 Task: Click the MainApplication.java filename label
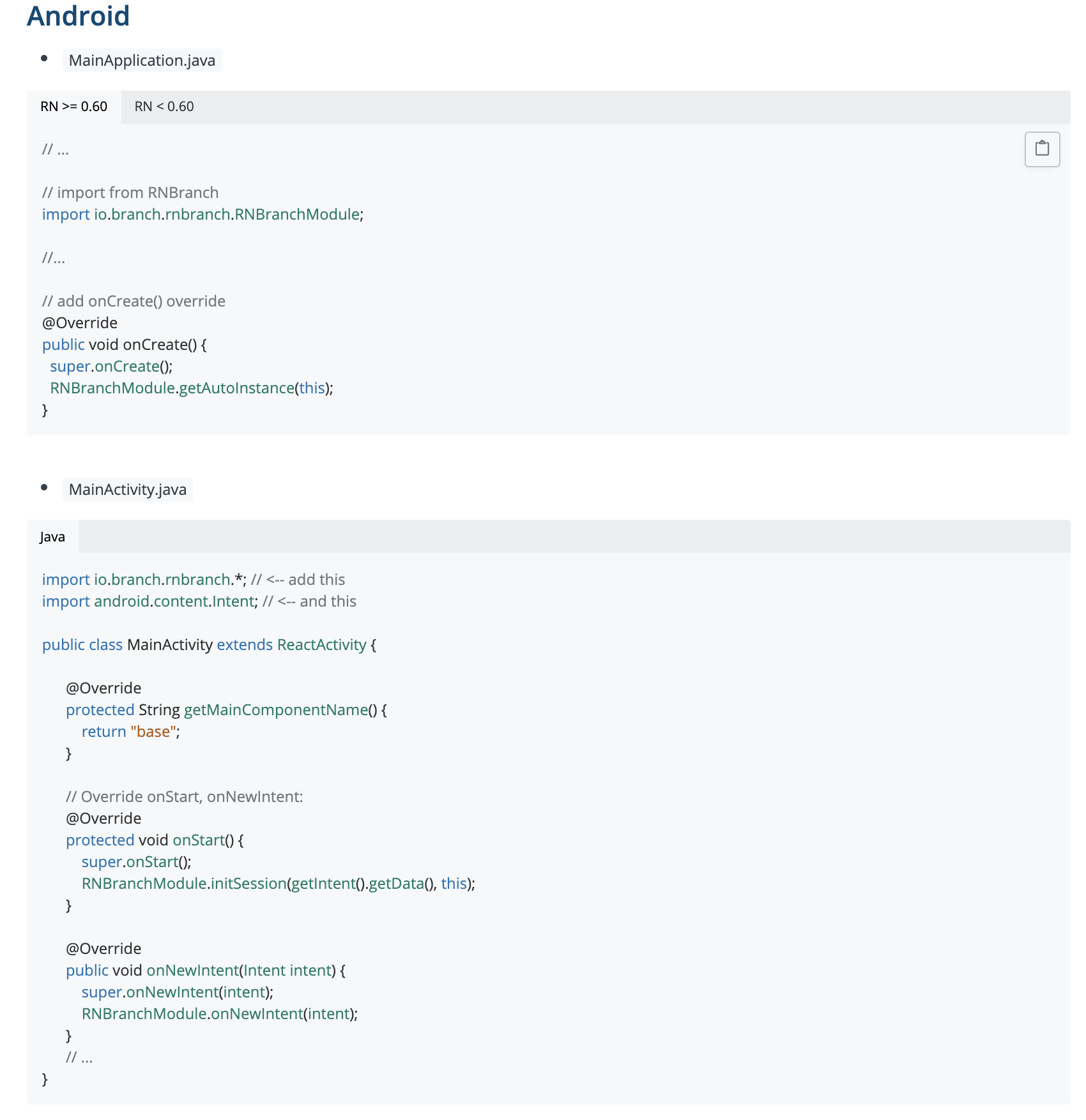(x=142, y=60)
